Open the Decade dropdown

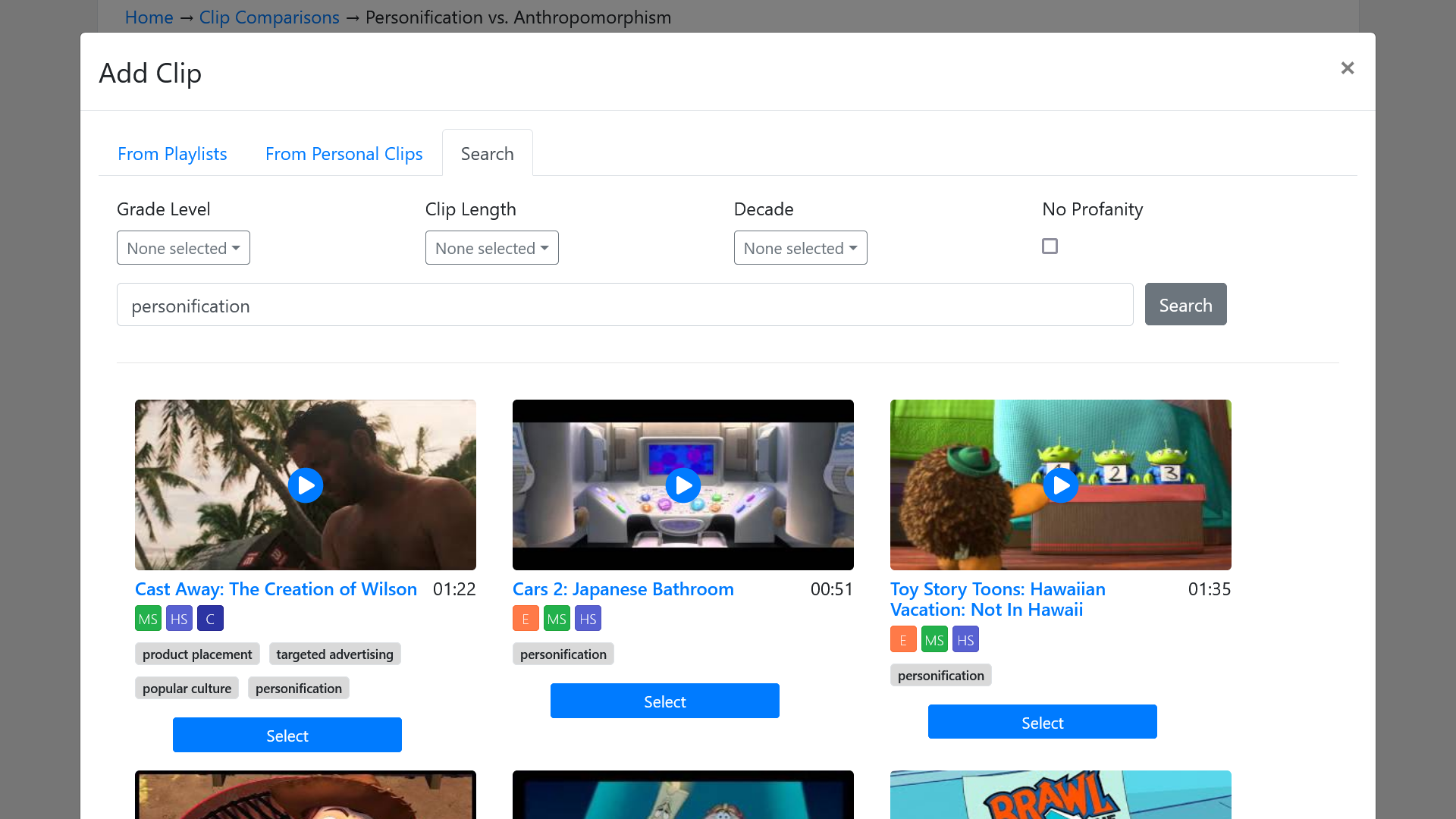tap(801, 248)
